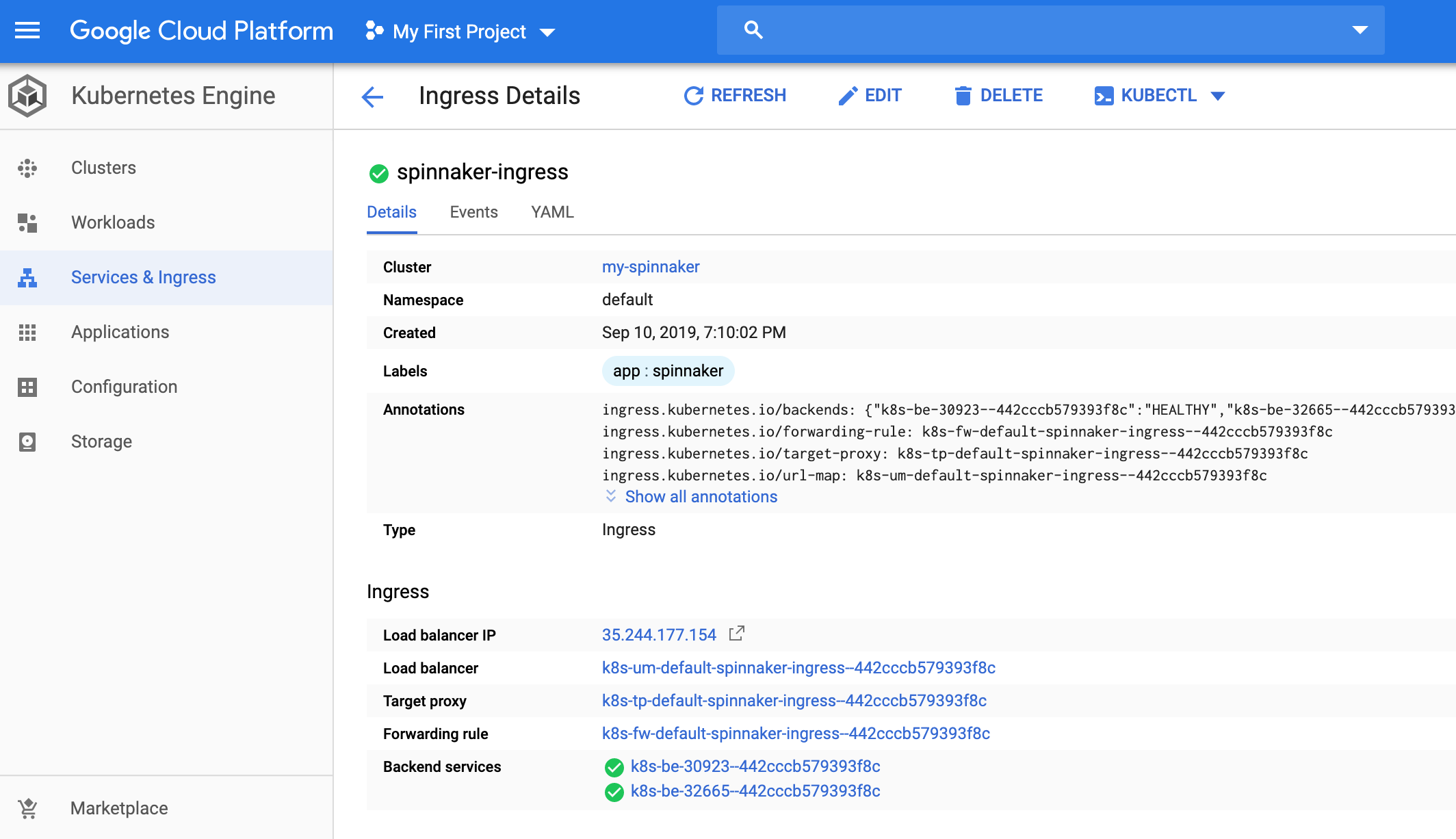Image resolution: width=1456 pixels, height=839 pixels.
Task: Edit the ingress
Action: click(870, 96)
